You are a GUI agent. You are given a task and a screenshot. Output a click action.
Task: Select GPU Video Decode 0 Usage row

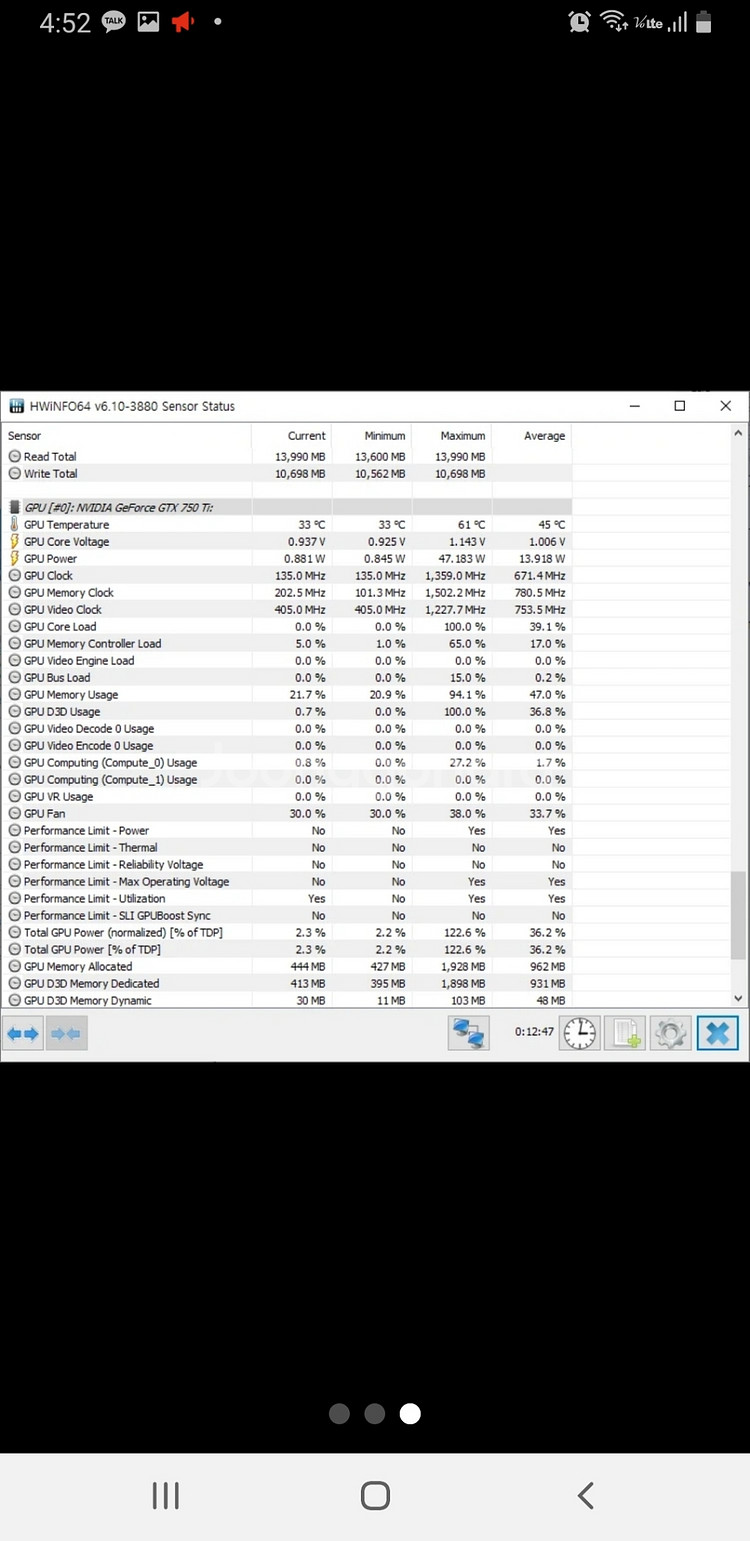(287, 728)
